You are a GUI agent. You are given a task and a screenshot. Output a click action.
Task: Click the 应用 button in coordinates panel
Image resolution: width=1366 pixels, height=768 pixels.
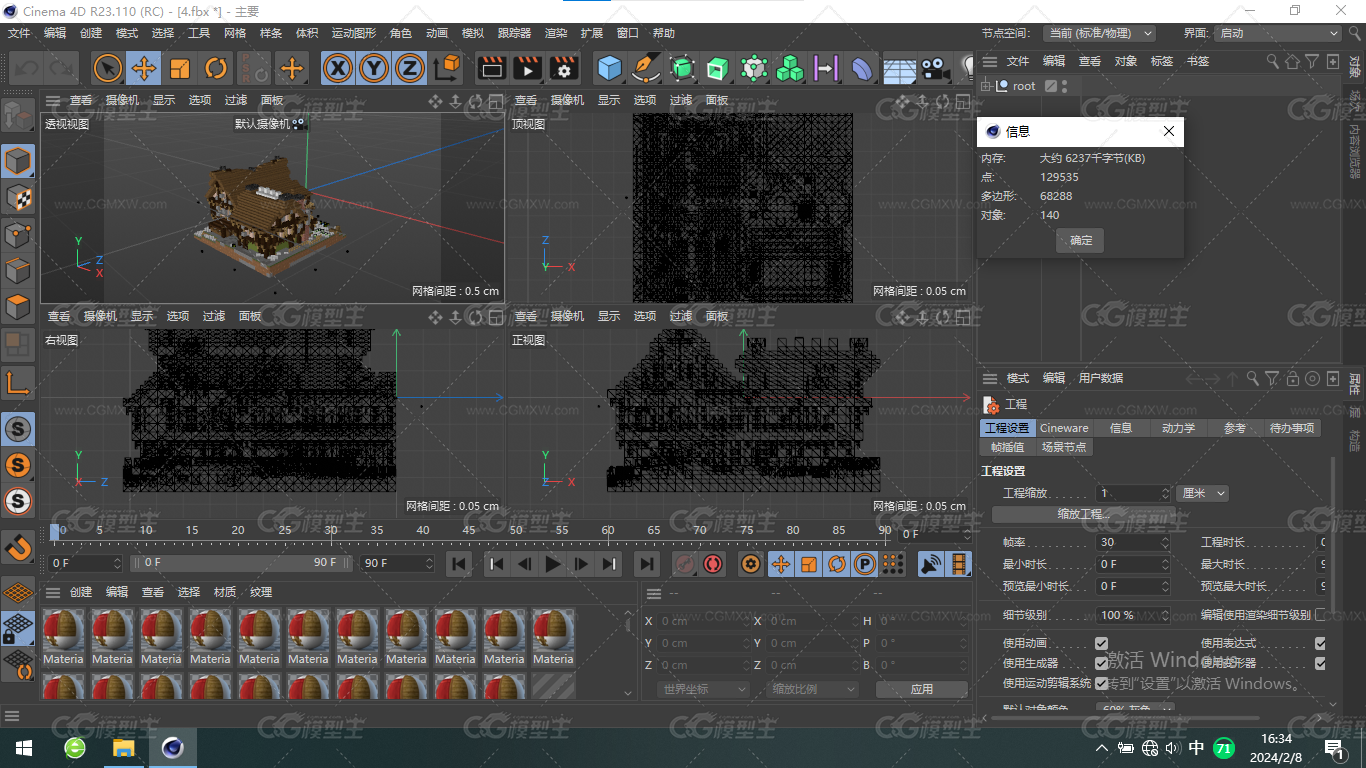point(921,689)
